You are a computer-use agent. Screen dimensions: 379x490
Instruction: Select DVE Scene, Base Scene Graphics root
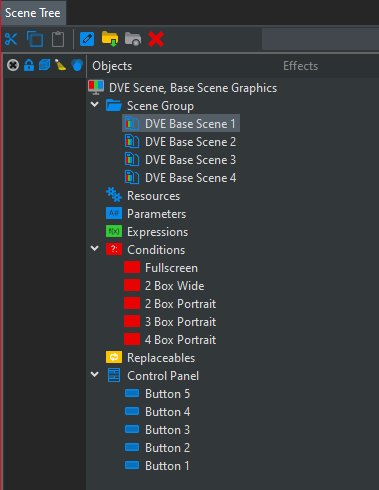point(193,88)
